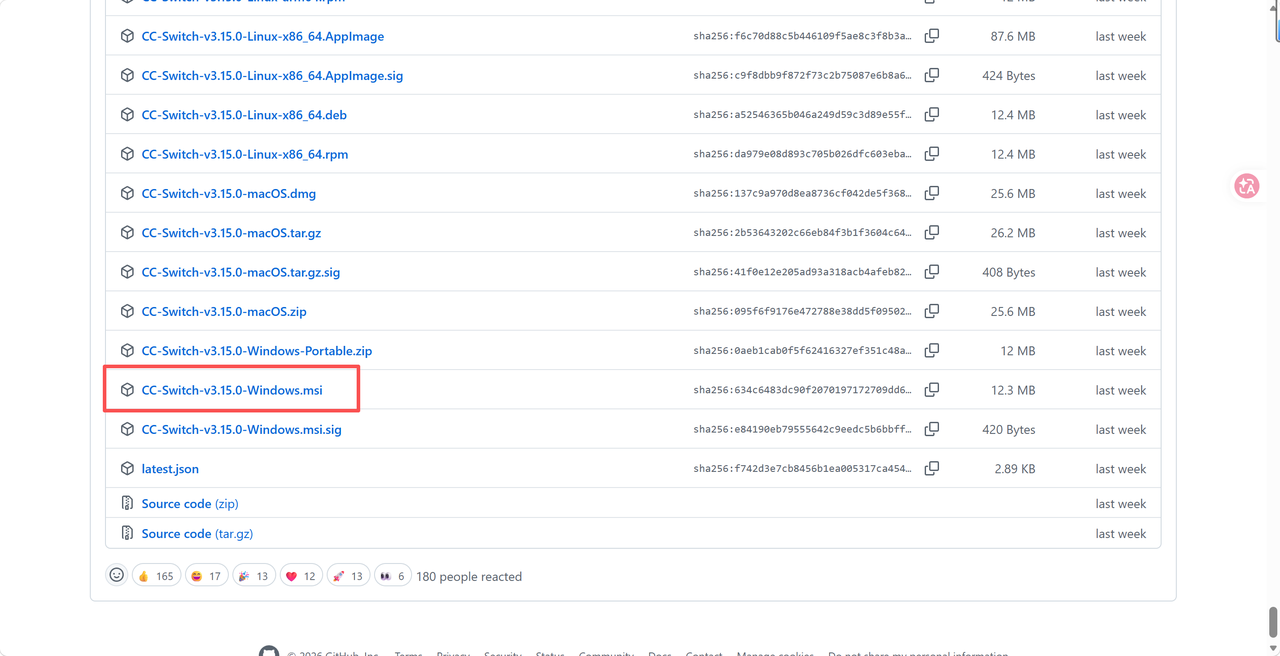This screenshot has width=1280, height=656.
Task: Click the 26.2 MB file size
Action: tap(1013, 233)
